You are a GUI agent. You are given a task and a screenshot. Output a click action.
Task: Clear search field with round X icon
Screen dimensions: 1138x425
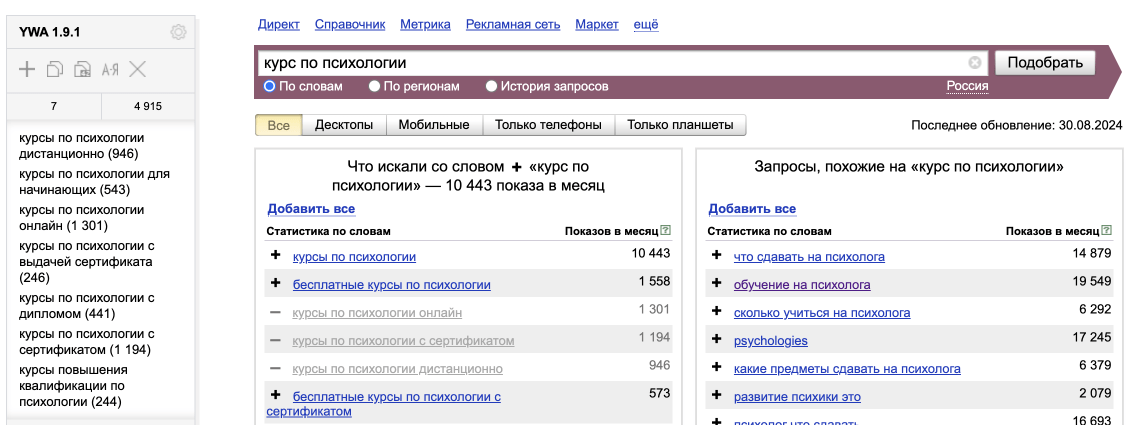point(975,63)
